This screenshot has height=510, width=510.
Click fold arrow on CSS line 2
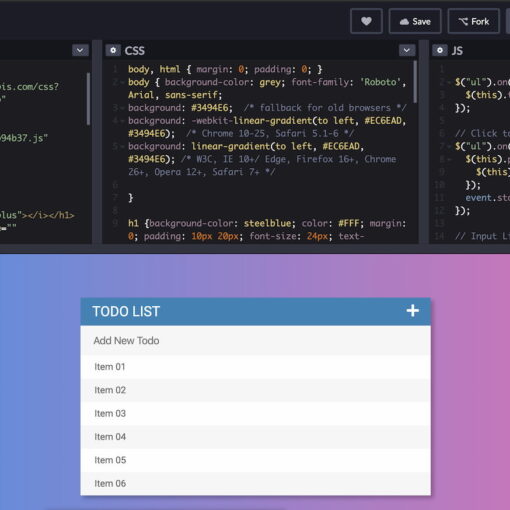point(122,82)
